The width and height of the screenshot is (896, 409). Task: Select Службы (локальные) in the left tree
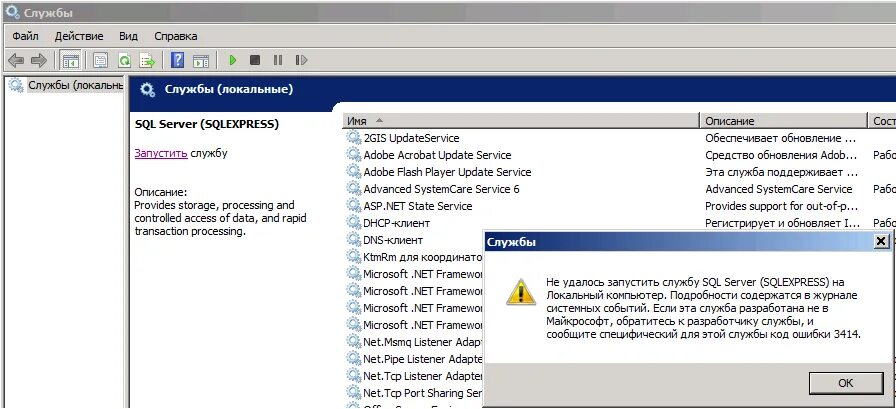tap(75, 86)
